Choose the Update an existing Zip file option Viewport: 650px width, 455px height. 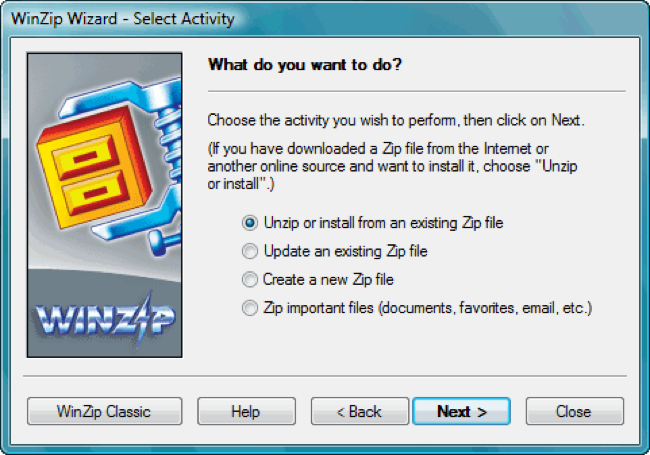(249, 251)
